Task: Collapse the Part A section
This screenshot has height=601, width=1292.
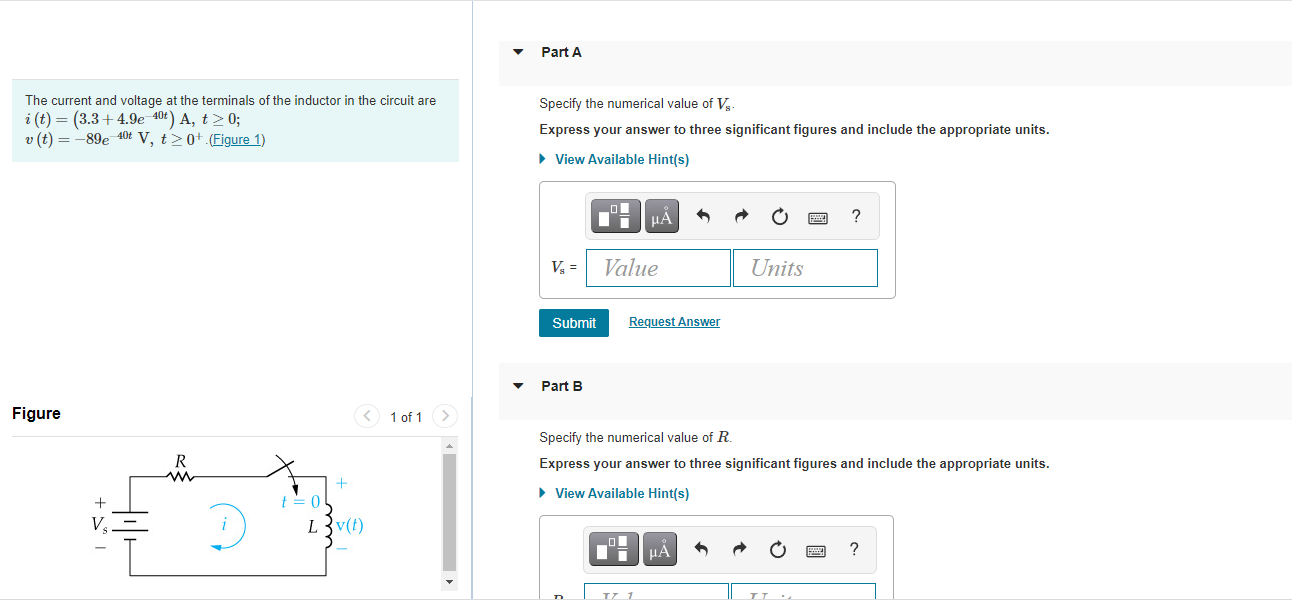Action: (x=517, y=51)
